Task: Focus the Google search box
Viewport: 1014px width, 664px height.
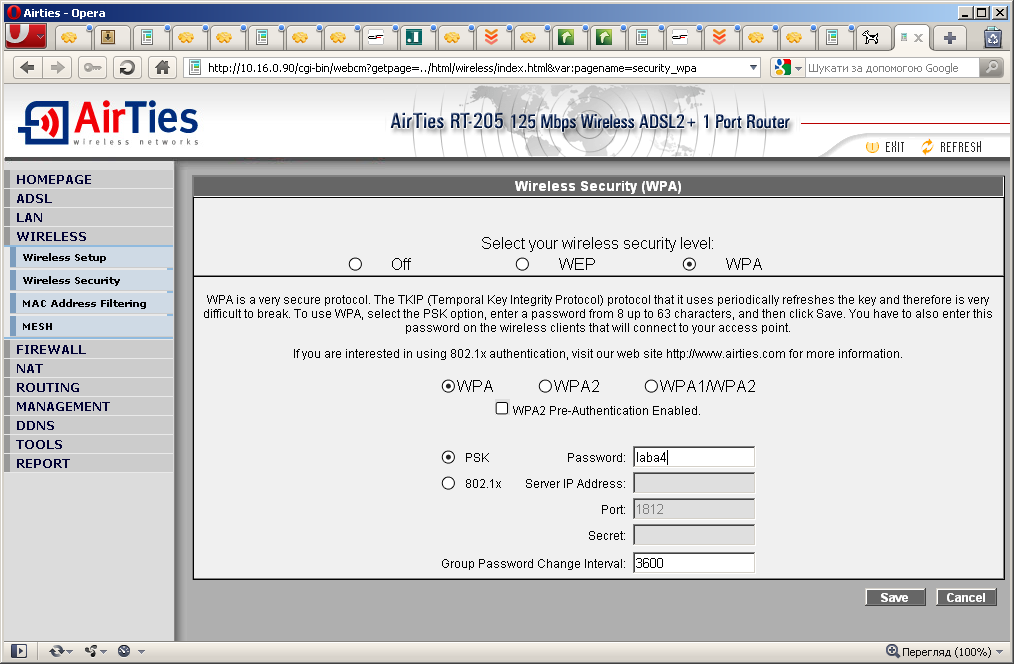Action: (x=892, y=68)
